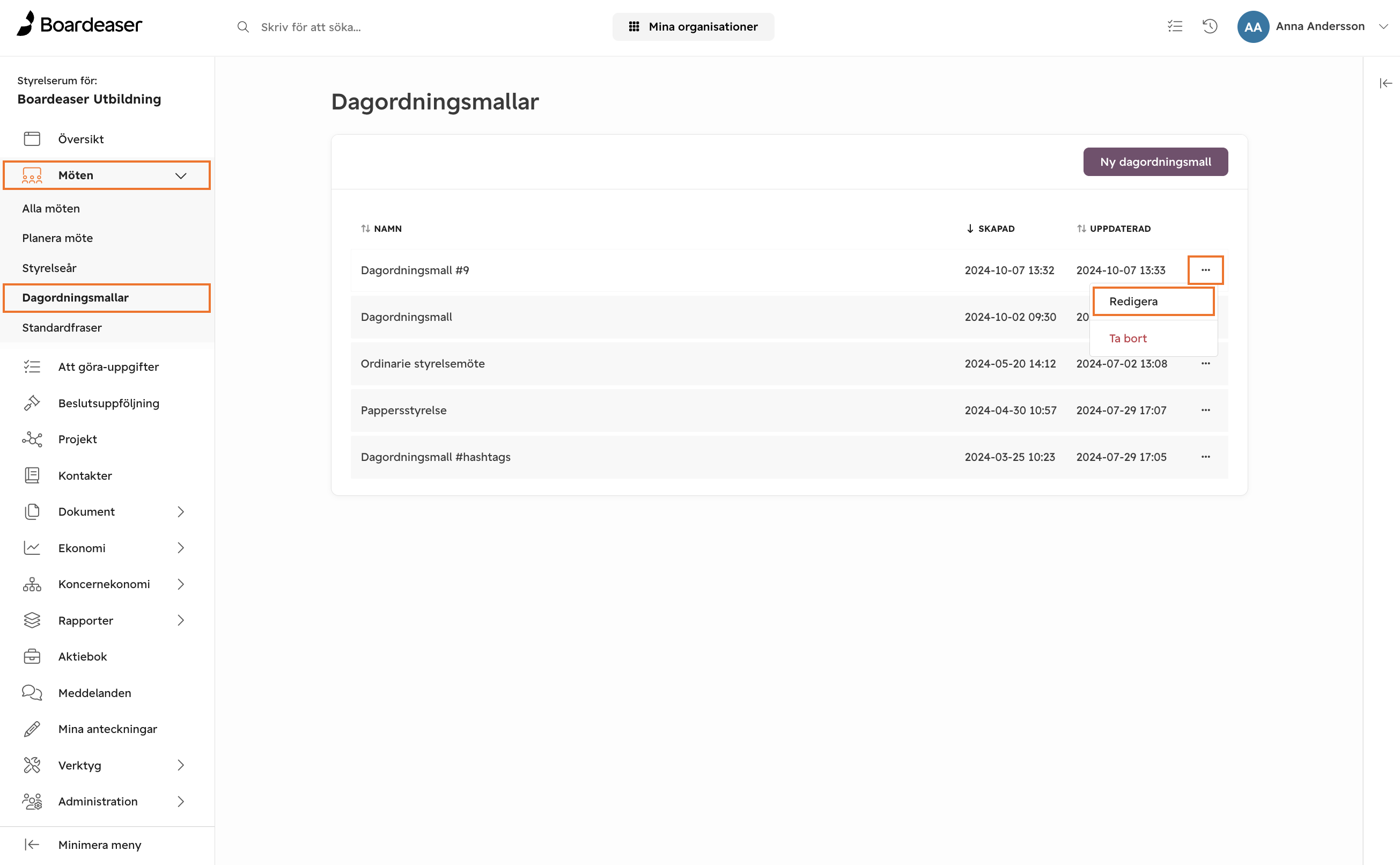Expand the Ekonomi chevron
This screenshot has width=1400, height=865.
181,547
